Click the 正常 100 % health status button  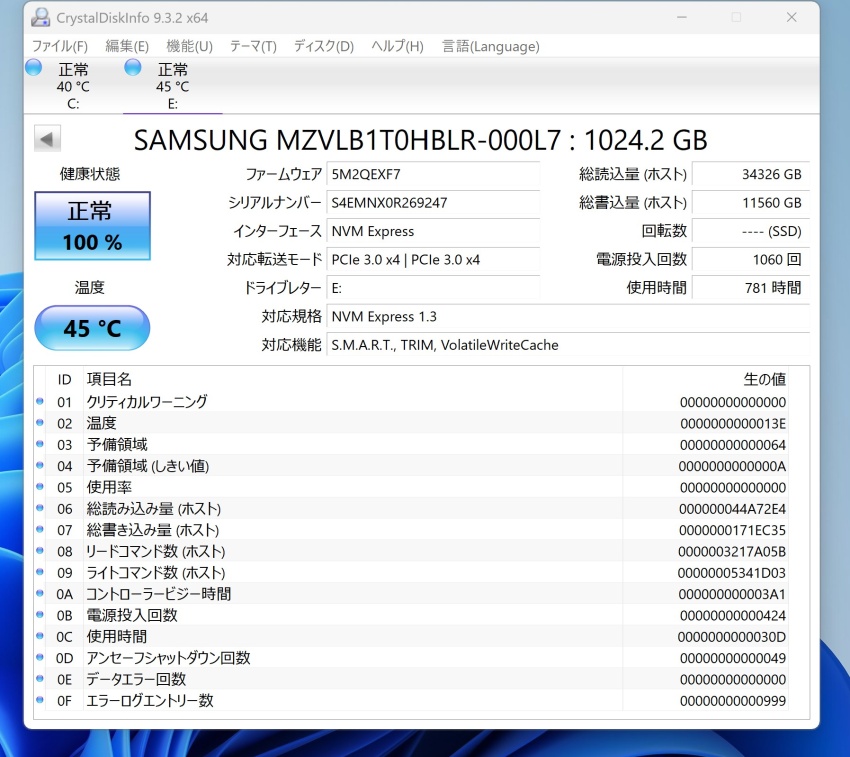92,226
